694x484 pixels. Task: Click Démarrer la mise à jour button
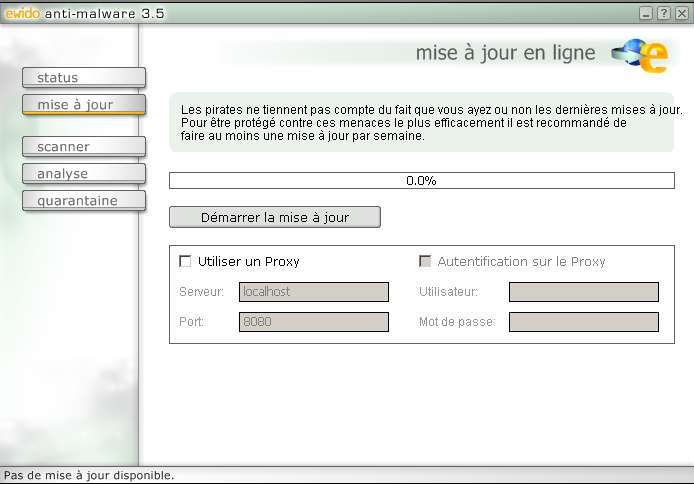click(x=275, y=217)
